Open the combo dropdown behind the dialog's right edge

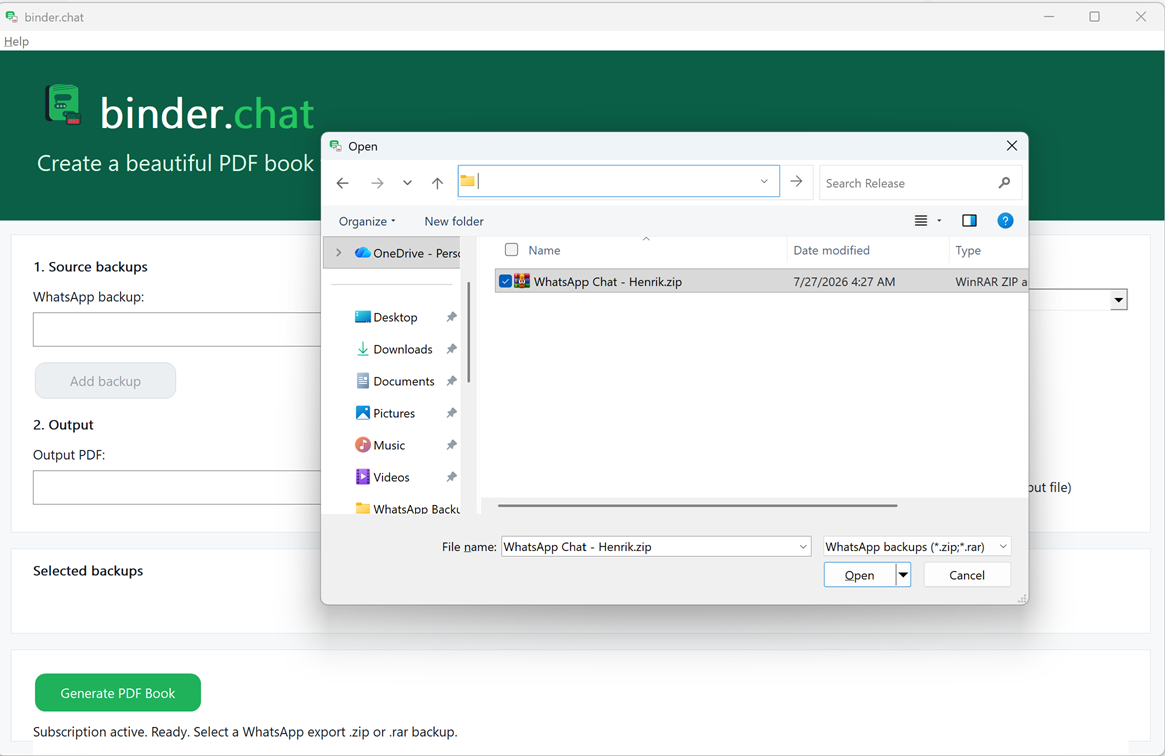click(x=1118, y=300)
